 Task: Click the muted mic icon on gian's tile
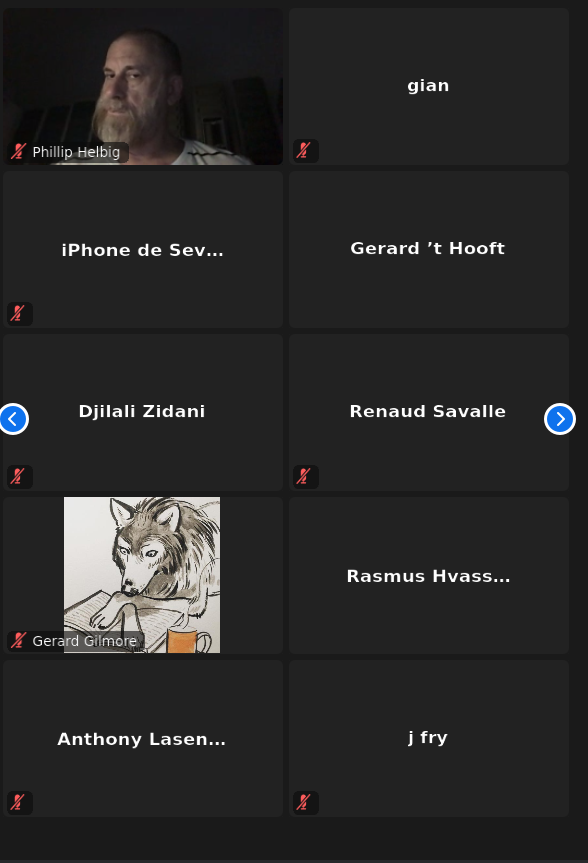[x=303, y=150]
